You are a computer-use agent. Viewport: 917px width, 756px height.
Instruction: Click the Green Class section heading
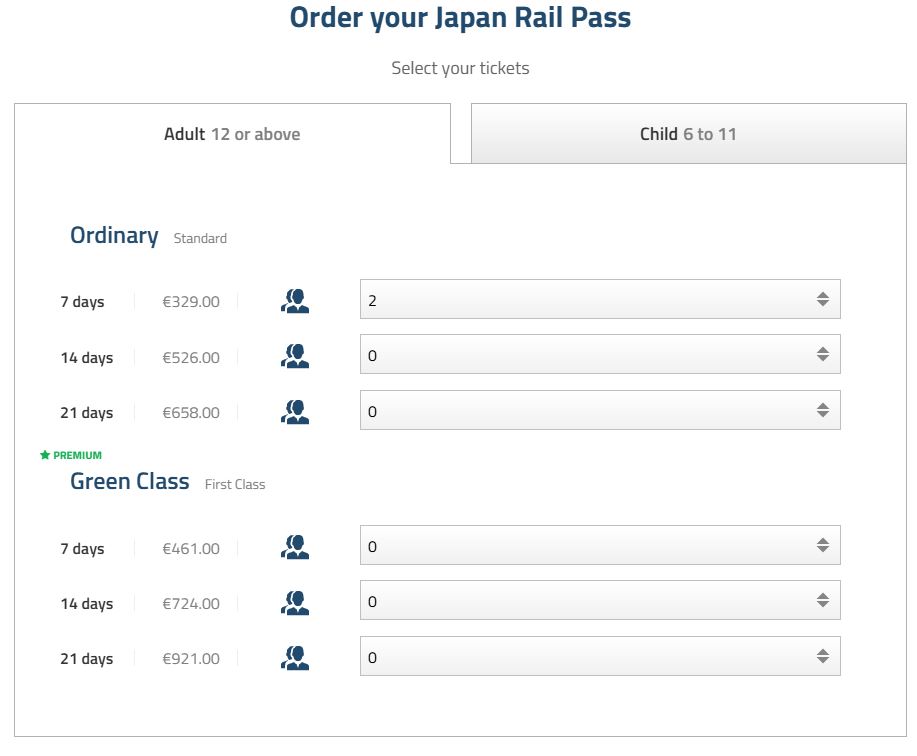coord(130,481)
